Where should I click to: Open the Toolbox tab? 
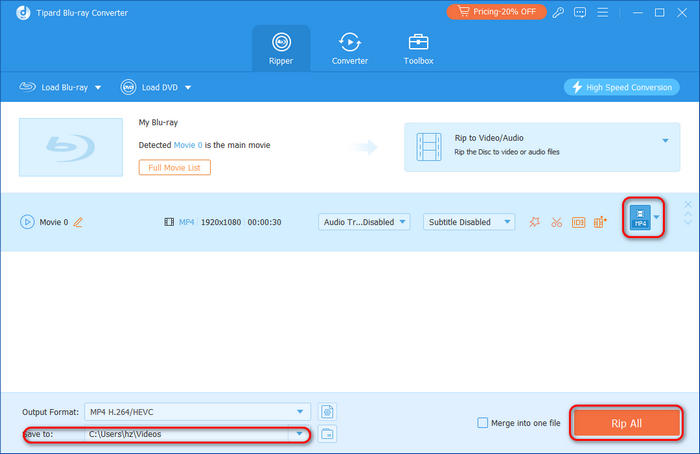418,49
